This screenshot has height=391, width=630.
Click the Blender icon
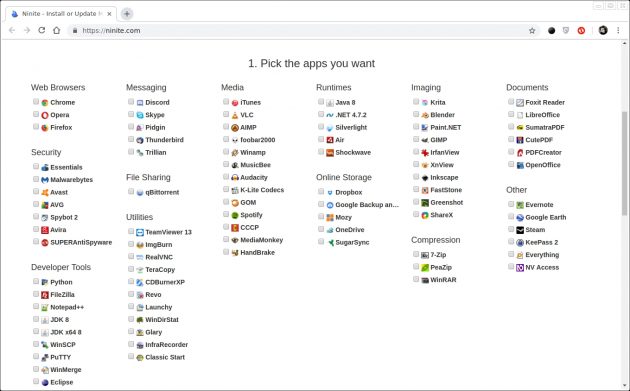click(x=425, y=115)
